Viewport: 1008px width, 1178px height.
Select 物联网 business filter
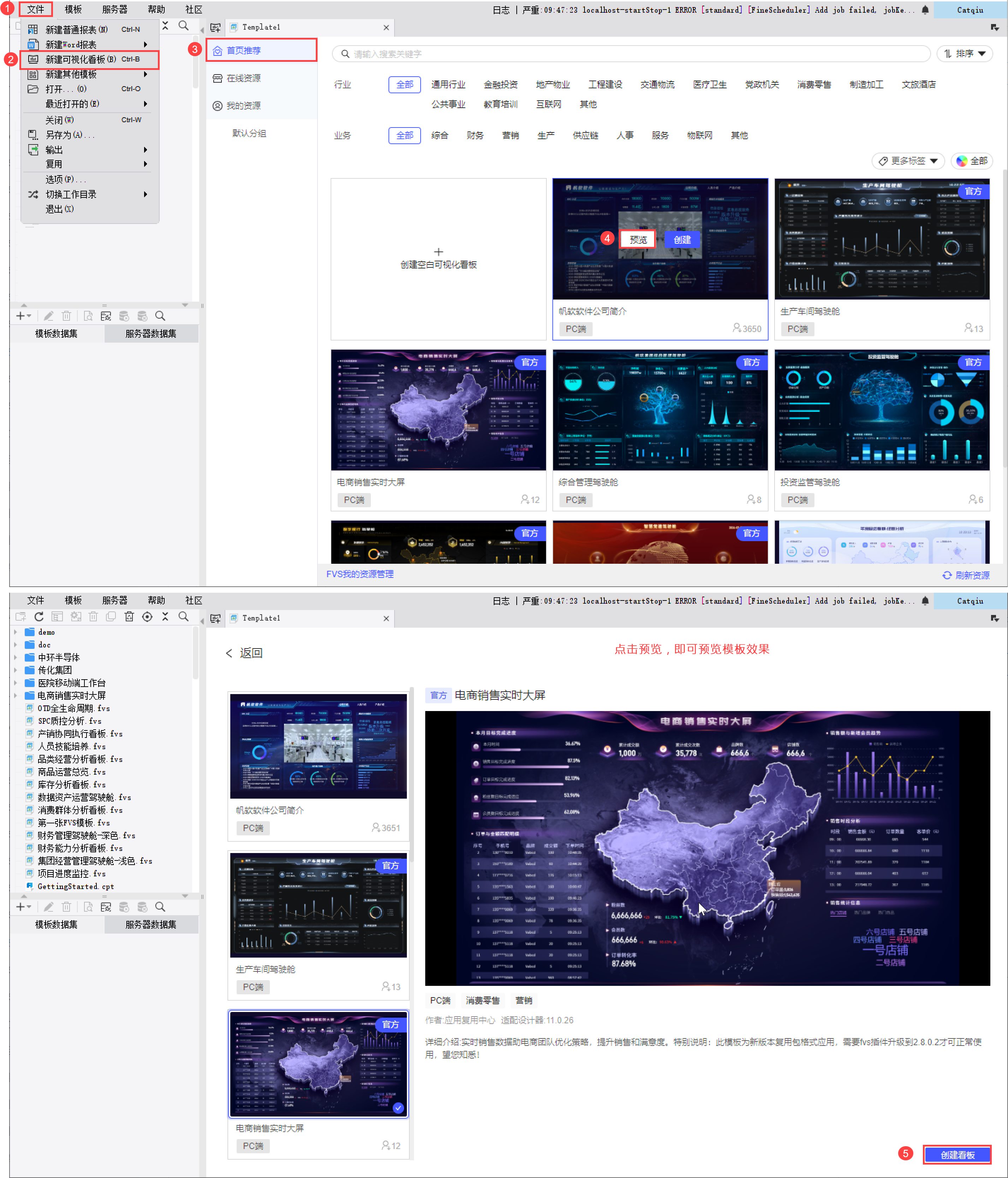point(699,135)
